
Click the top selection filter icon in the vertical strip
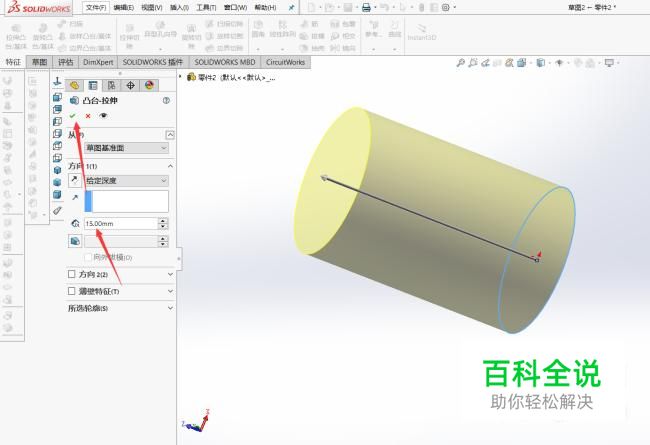pyautogui.click(x=57, y=81)
